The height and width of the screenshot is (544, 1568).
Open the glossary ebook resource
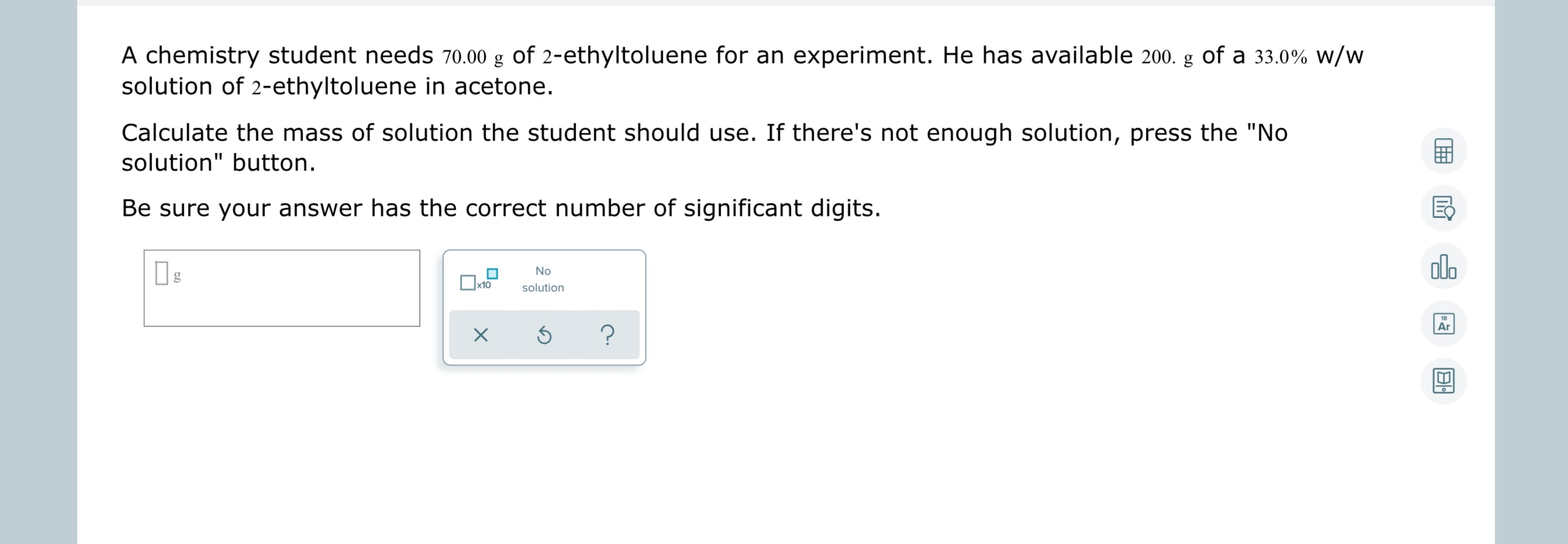pyautogui.click(x=1443, y=380)
